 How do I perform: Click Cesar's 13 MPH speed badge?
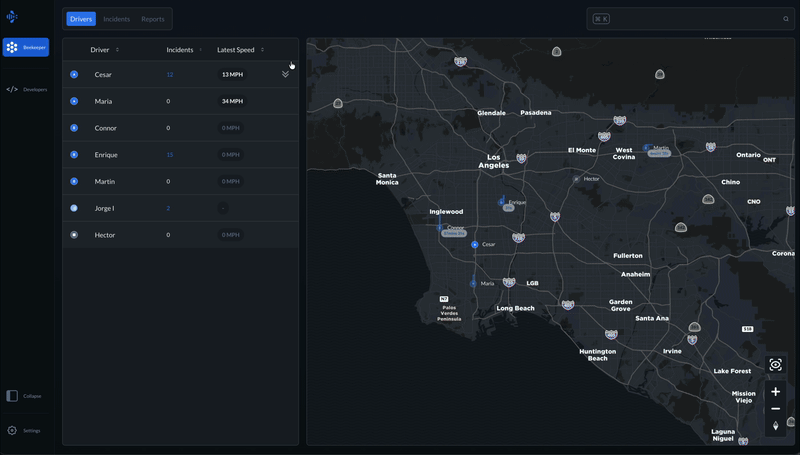[x=232, y=74]
